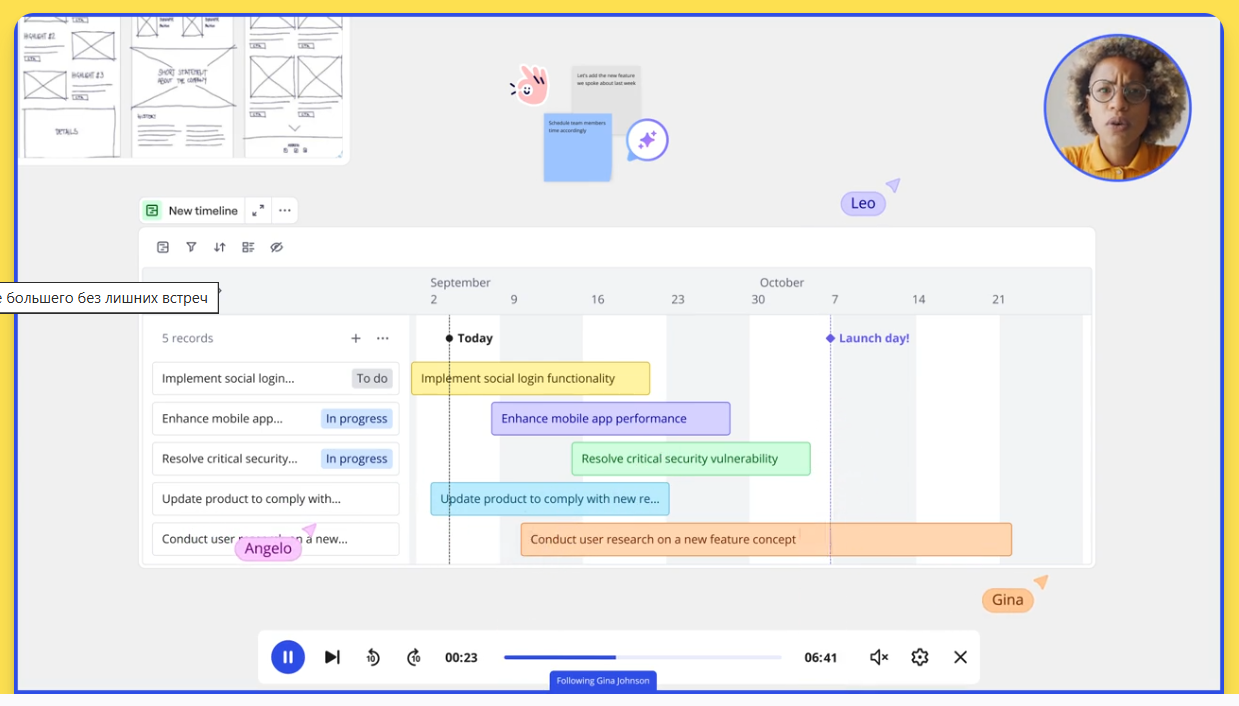Unmute the playback audio
Viewport: 1239px width, 706px height.
pyautogui.click(x=879, y=657)
